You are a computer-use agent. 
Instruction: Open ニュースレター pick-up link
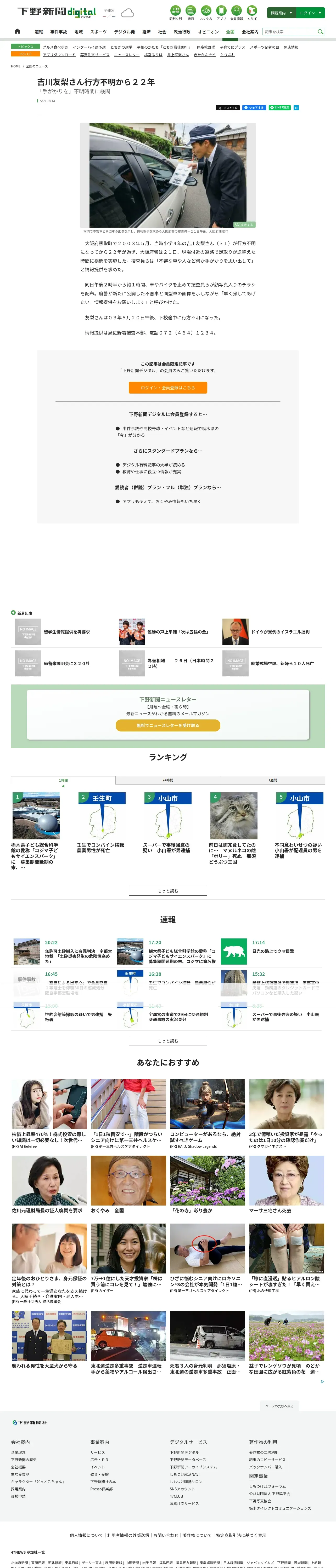[x=127, y=55]
